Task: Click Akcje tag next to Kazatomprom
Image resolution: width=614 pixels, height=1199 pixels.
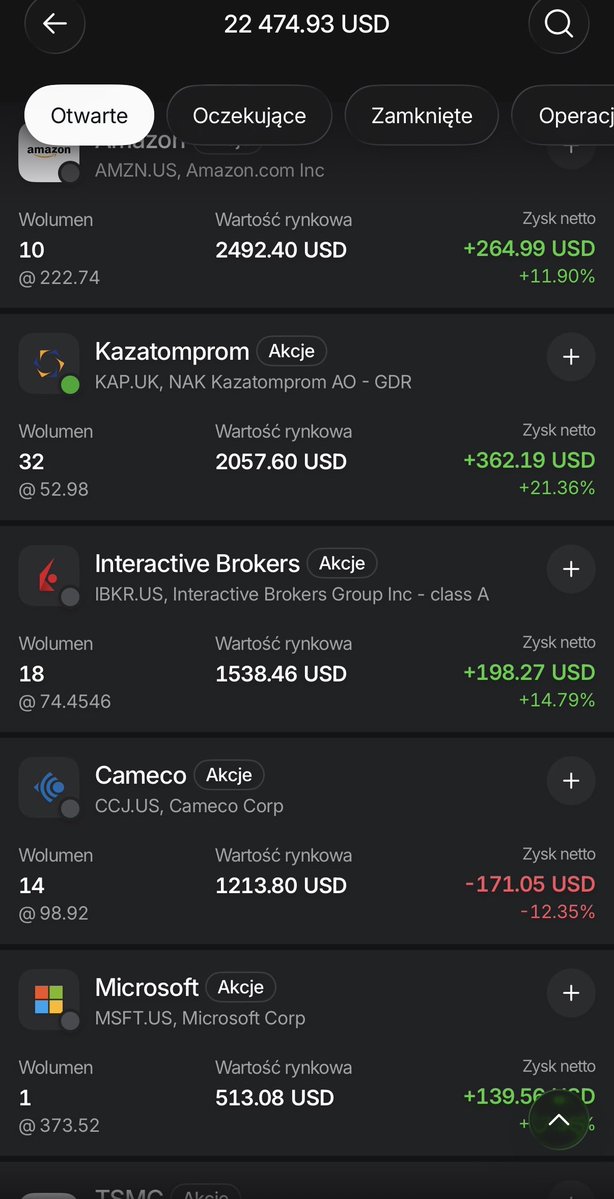Action: pyautogui.click(x=291, y=351)
